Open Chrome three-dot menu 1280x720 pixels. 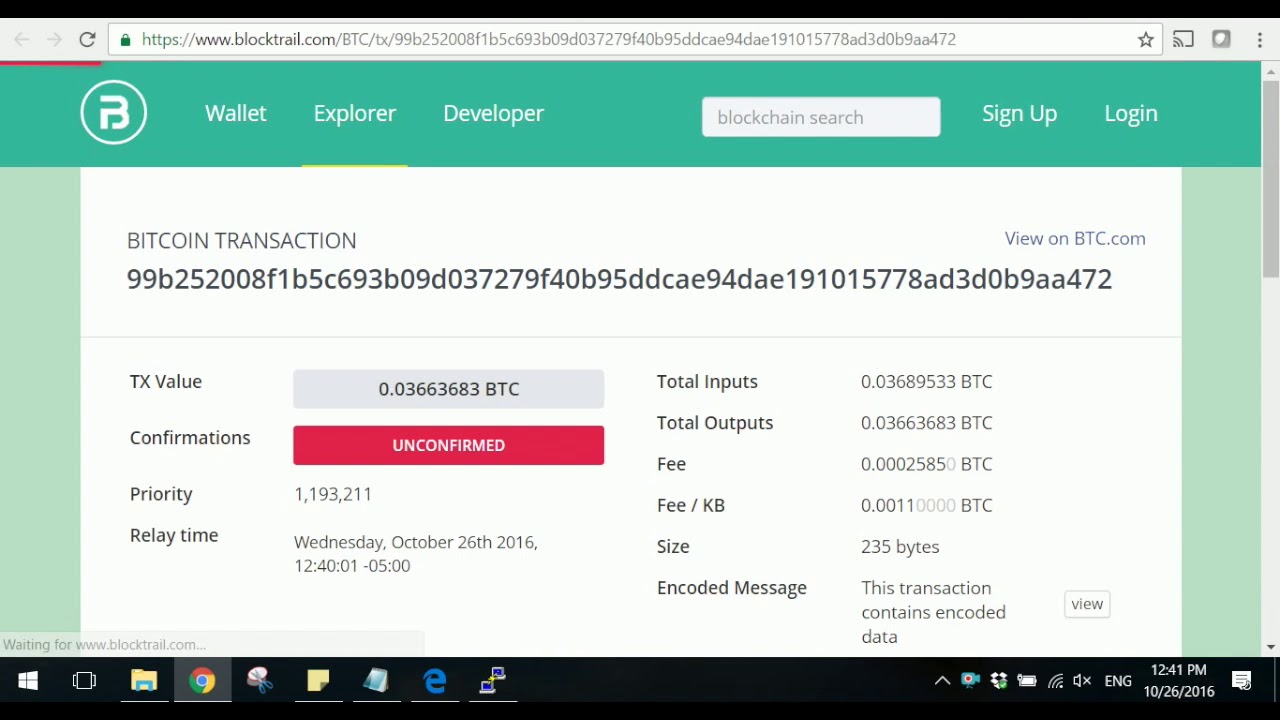(1260, 39)
